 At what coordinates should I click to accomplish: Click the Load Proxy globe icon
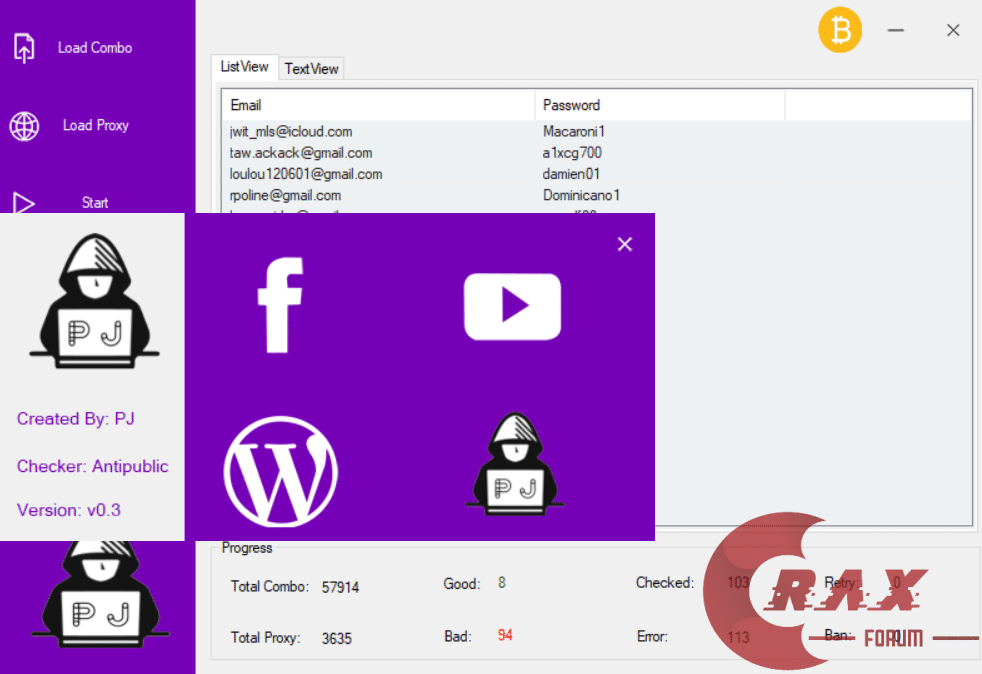(x=24, y=126)
